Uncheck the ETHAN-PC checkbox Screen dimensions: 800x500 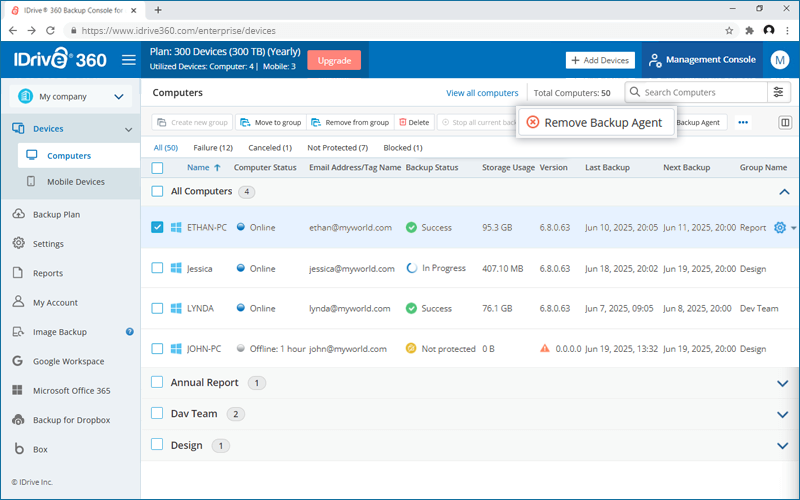pyautogui.click(x=157, y=227)
